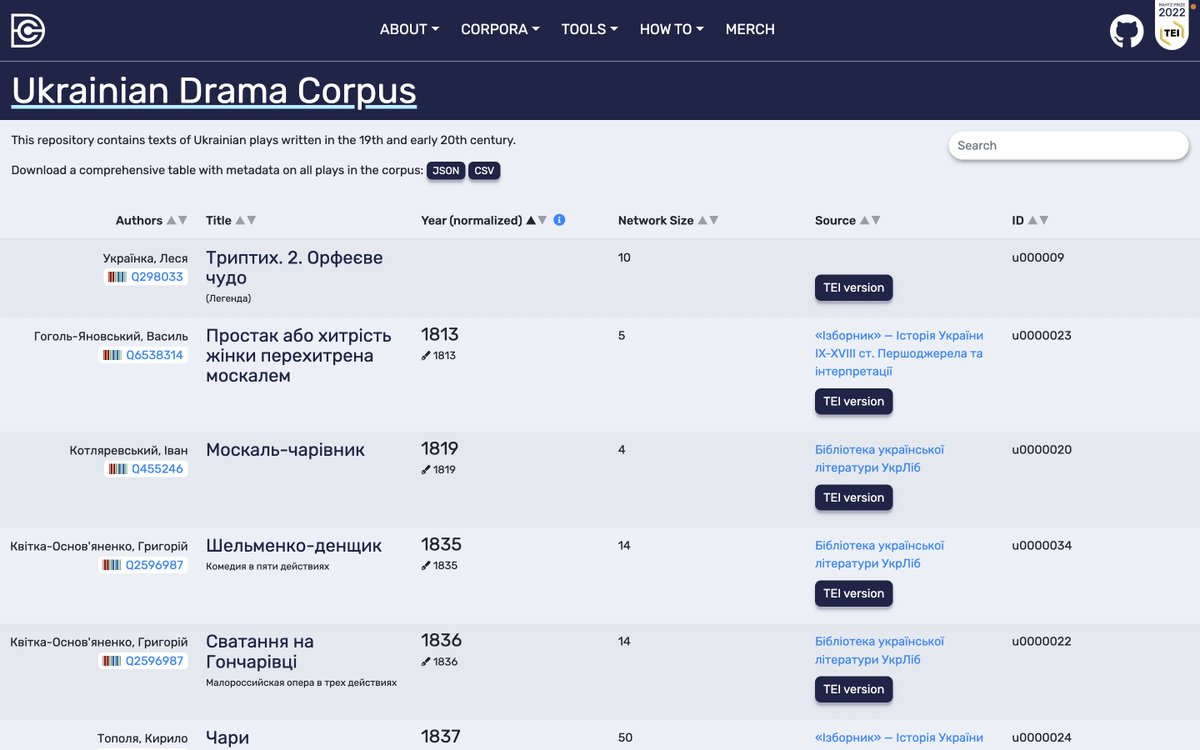Select ID cell u000009

[x=1038, y=258]
